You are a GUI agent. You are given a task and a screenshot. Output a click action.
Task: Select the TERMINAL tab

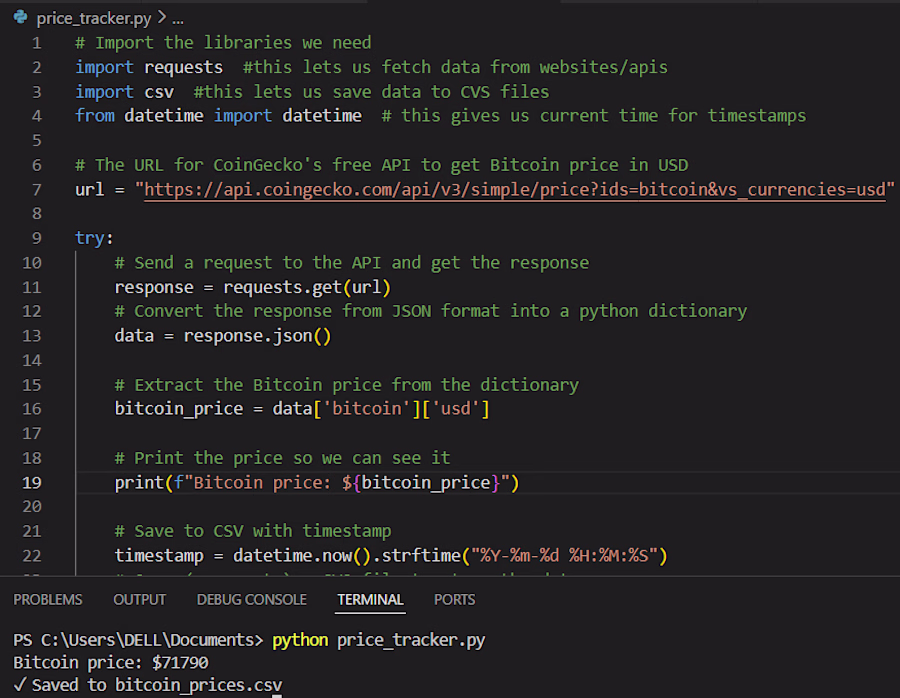[370, 600]
